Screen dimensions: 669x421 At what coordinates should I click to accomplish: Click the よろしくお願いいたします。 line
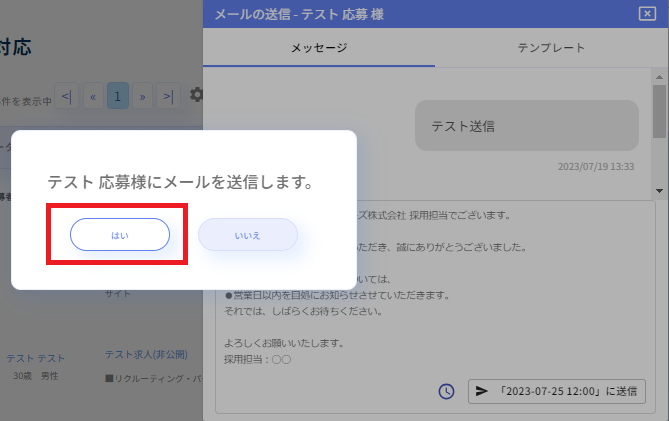tap(284, 343)
